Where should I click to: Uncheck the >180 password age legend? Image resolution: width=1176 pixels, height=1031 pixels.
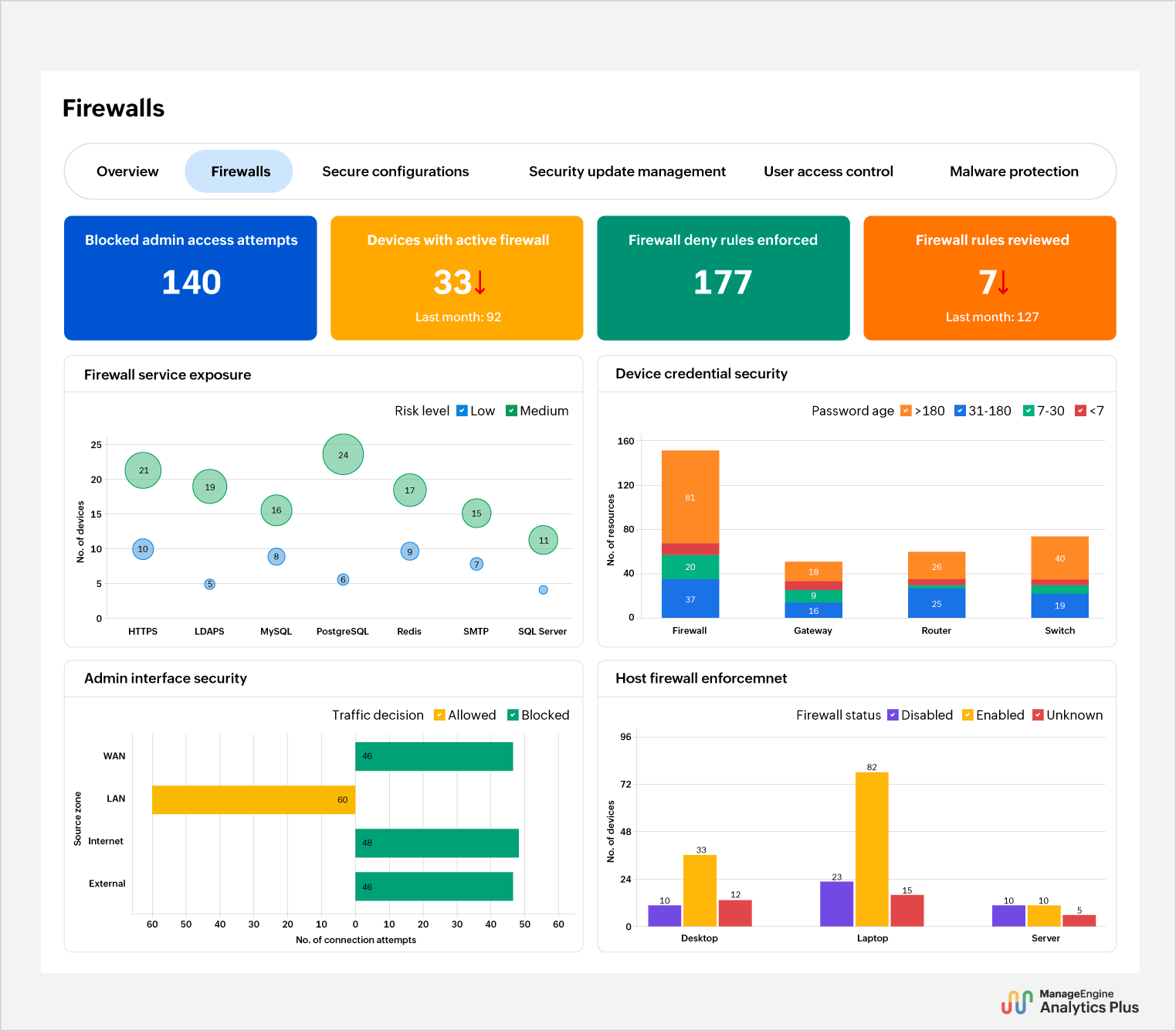coord(906,411)
